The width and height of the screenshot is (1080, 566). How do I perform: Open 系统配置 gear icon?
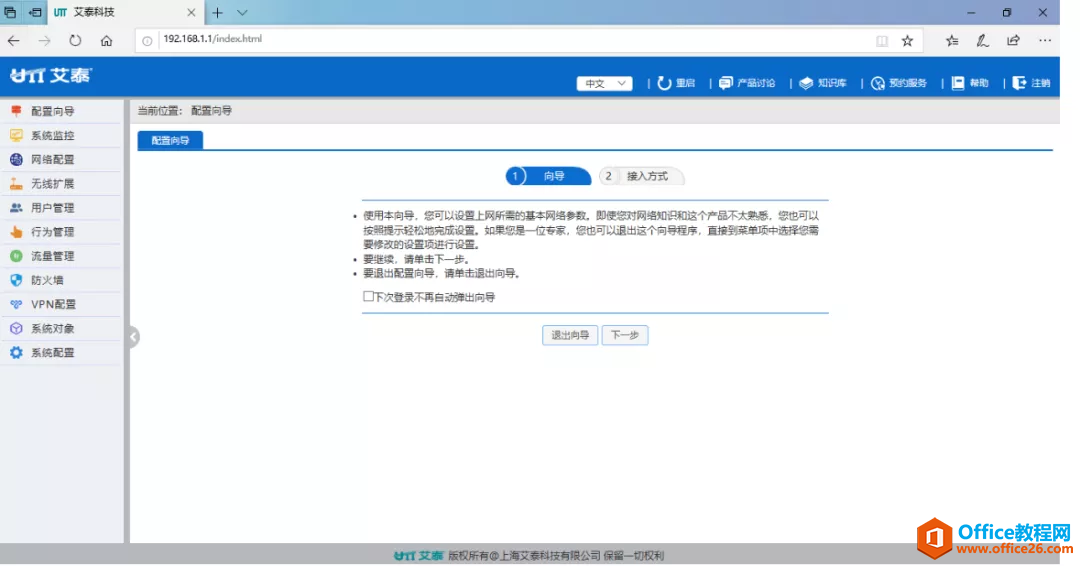(17, 353)
